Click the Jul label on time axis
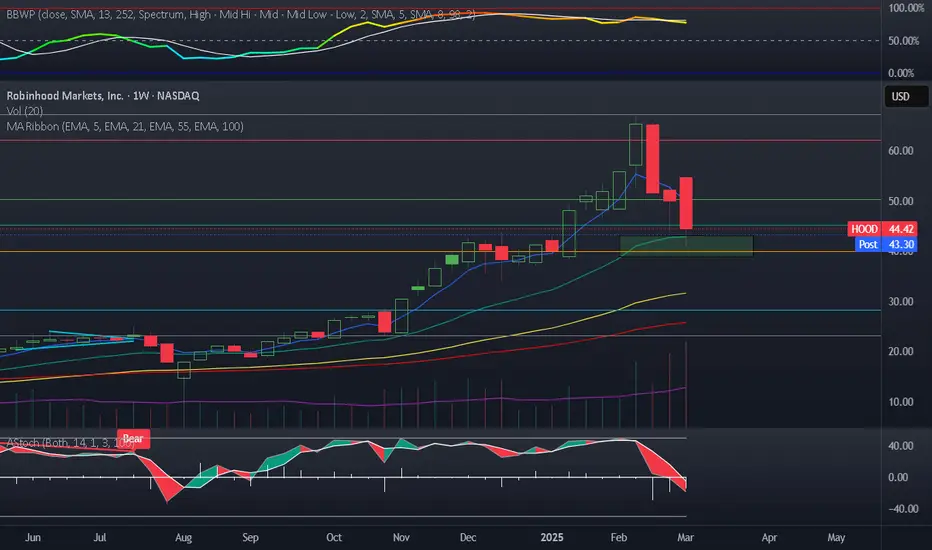The height and width of the screenshot is (550, 932). point(100,538)
